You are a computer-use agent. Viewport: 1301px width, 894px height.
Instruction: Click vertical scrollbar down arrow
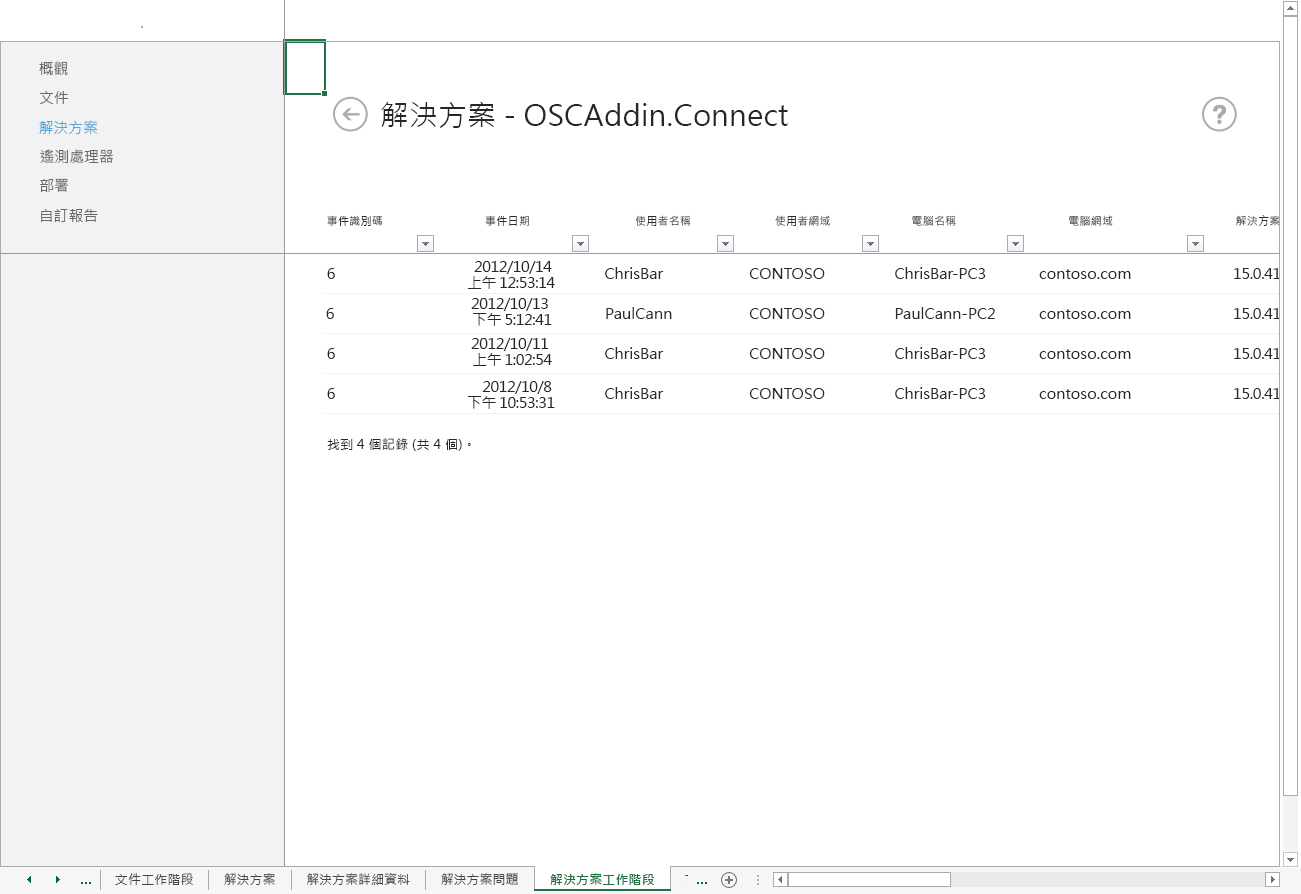click(x=1290, y=859)
